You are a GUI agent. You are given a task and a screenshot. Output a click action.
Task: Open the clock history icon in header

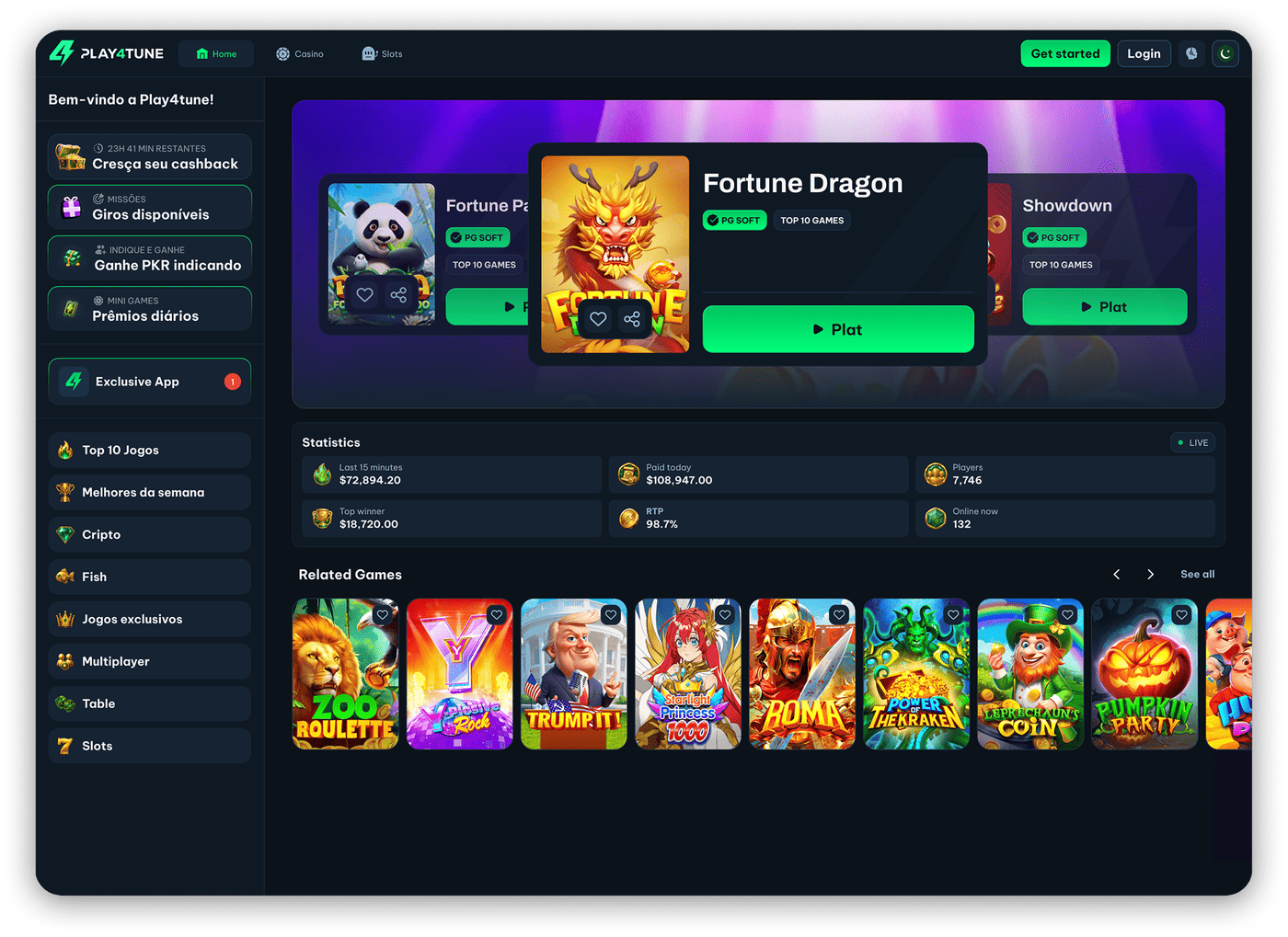click(1191, 53)
